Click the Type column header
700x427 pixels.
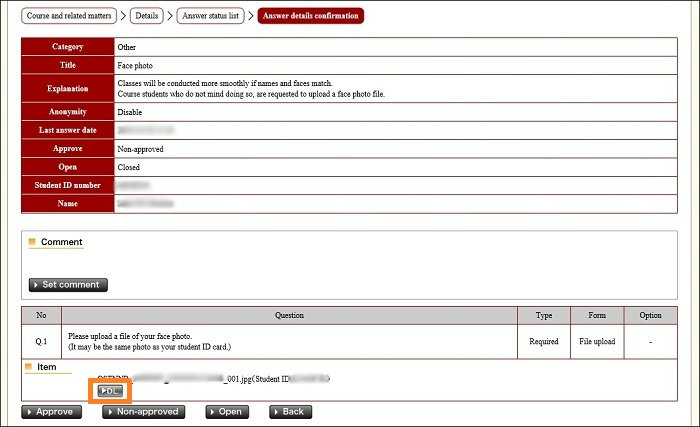544,315
